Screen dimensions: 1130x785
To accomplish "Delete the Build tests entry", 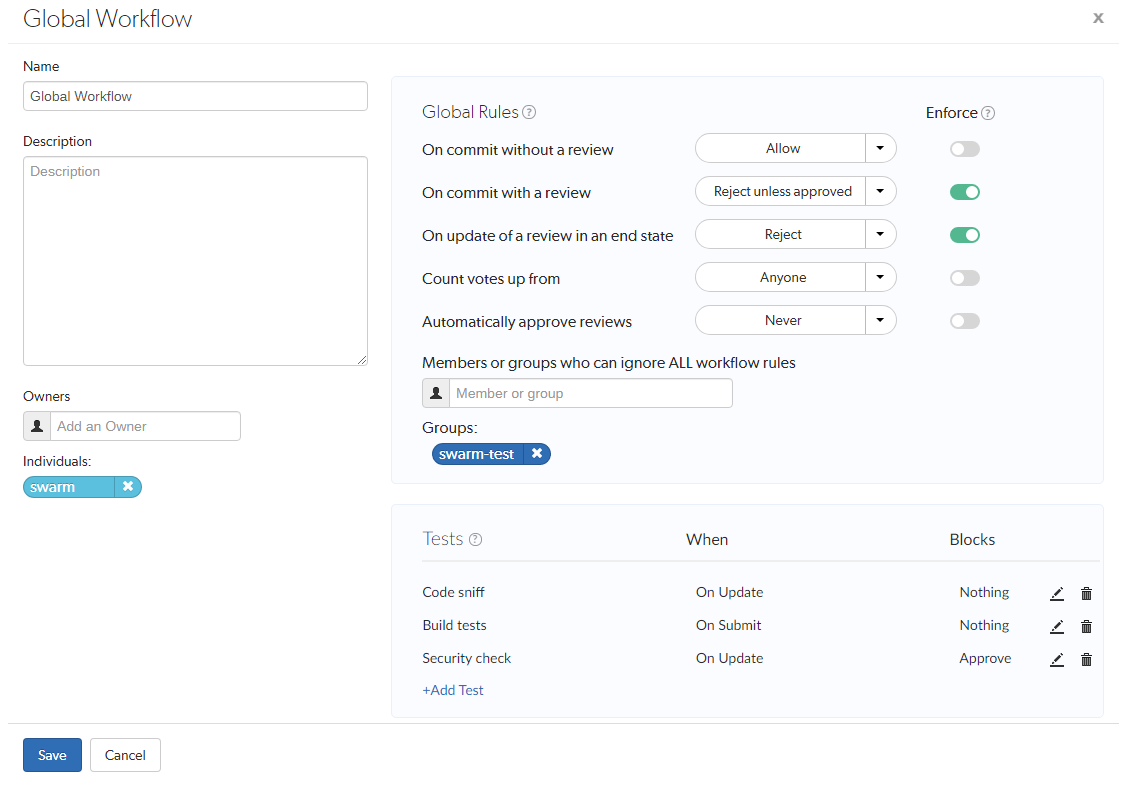I will pyautogui.click(x=1086, y=626).
